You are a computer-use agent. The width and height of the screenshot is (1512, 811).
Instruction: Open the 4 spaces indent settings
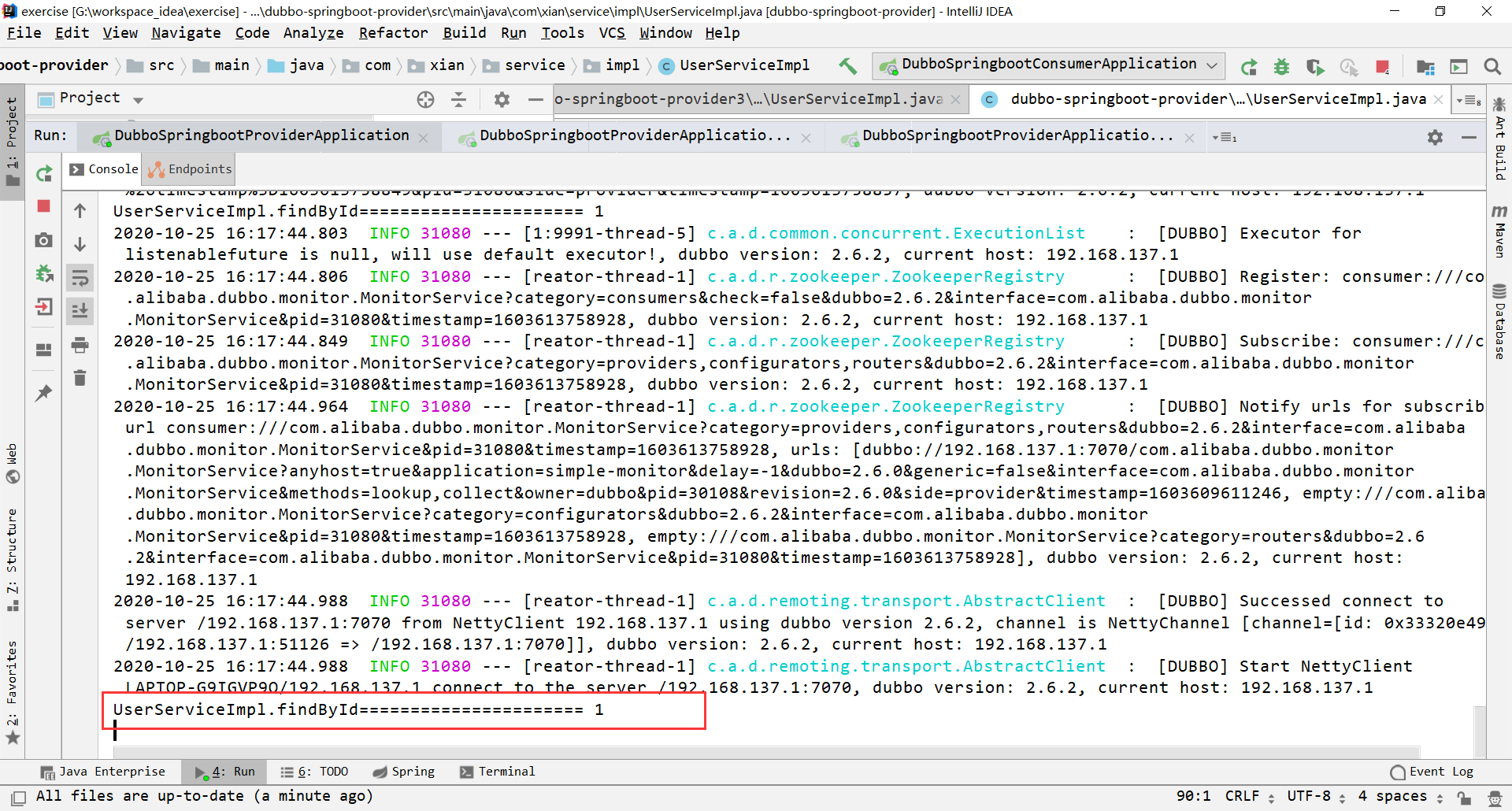coord(1401,796)
